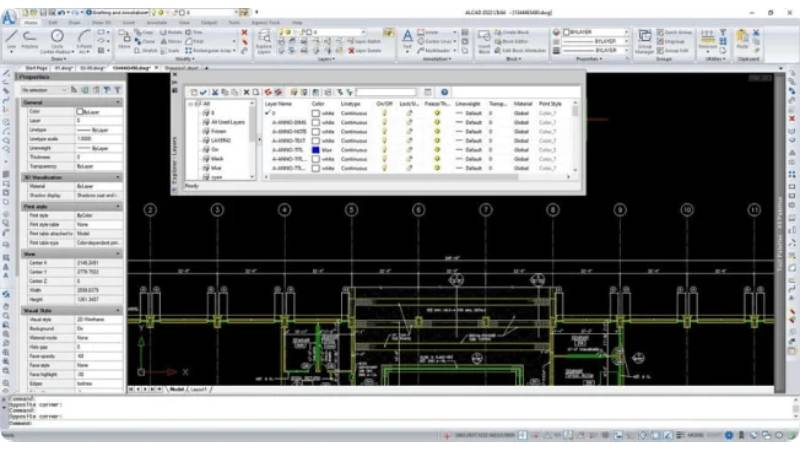Click the Insert Block icon

coord(484,41)
